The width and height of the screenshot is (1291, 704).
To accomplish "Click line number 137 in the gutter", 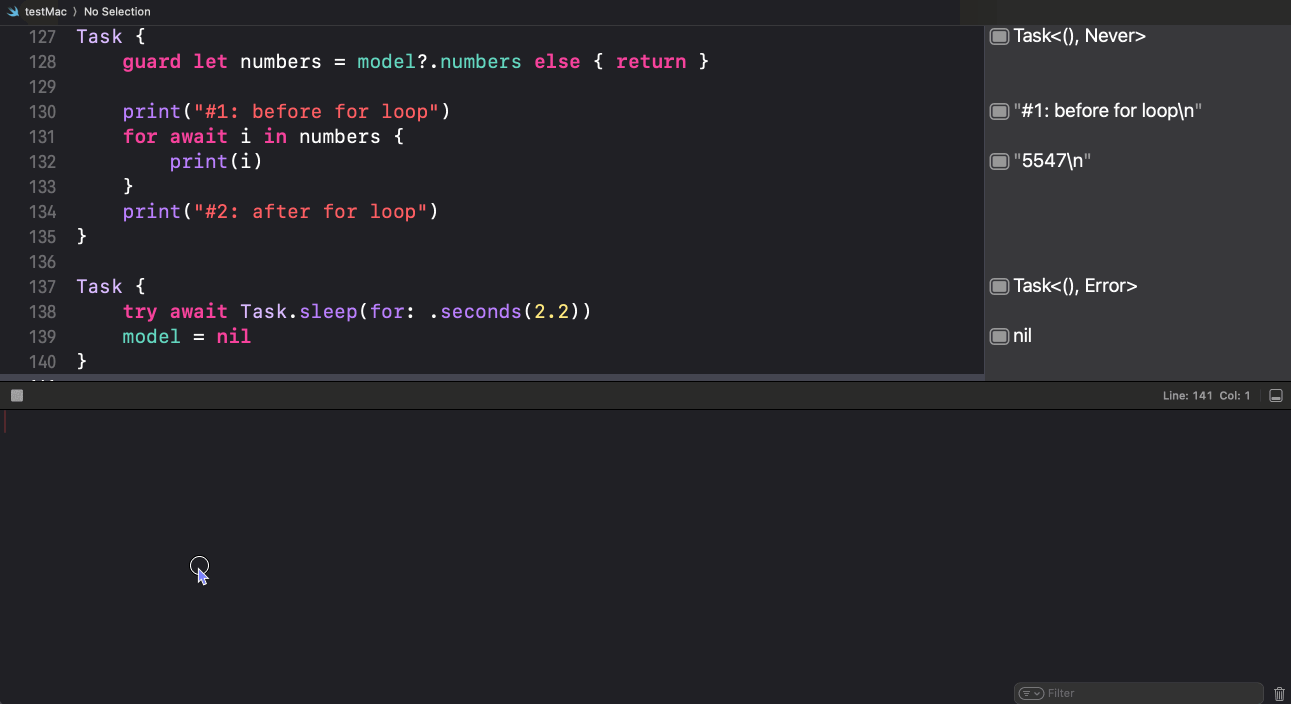I will [x=42, y=287].
